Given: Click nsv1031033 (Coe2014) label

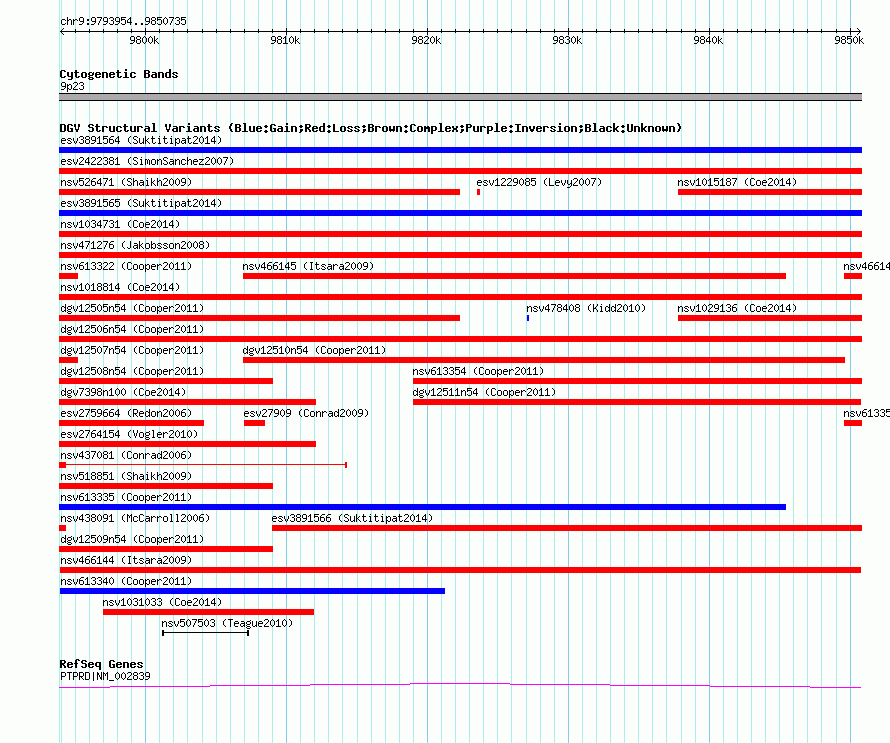Looking at the screenshot, I should coord(162,602).
